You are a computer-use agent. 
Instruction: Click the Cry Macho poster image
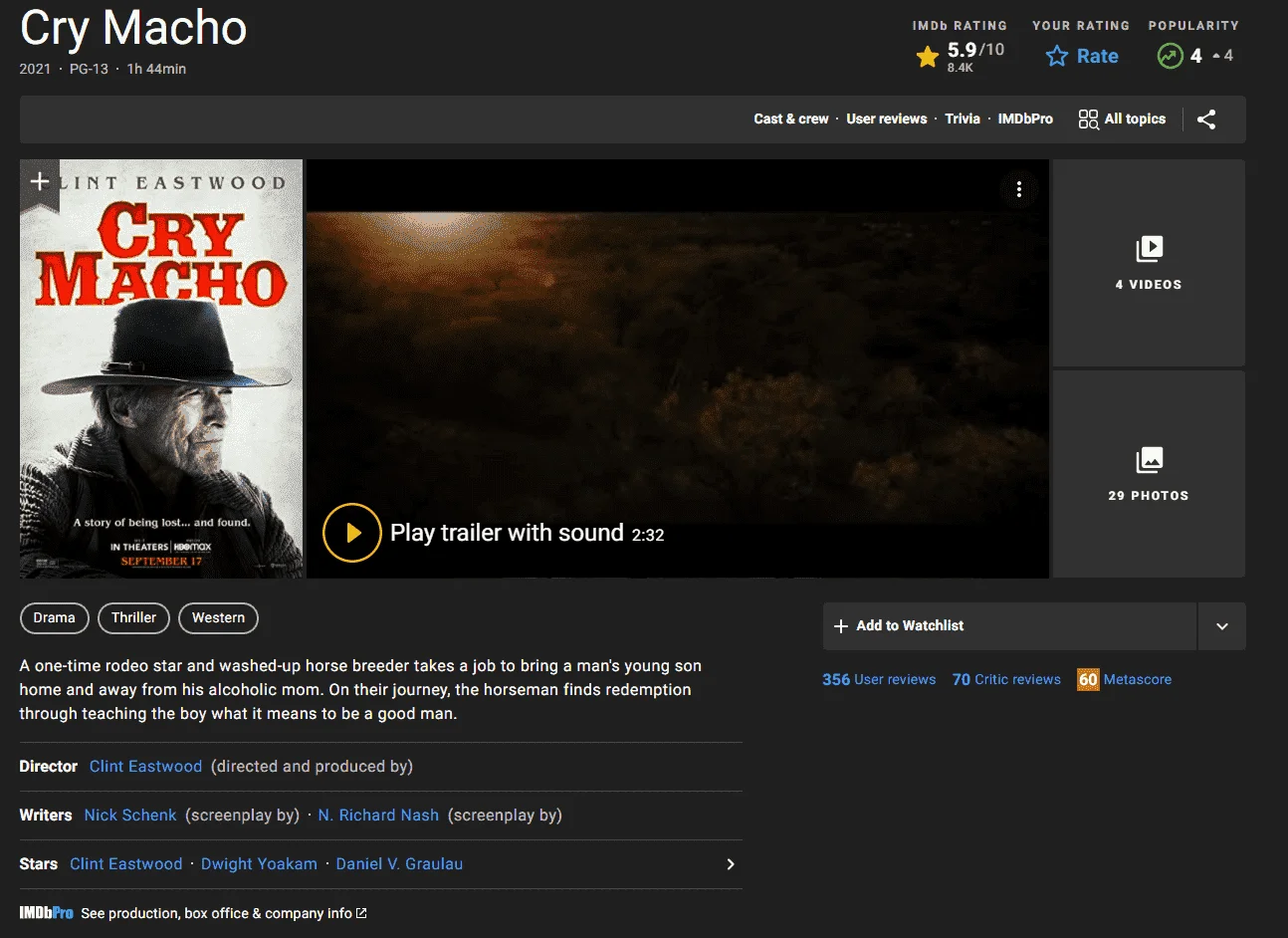point(161,369)
